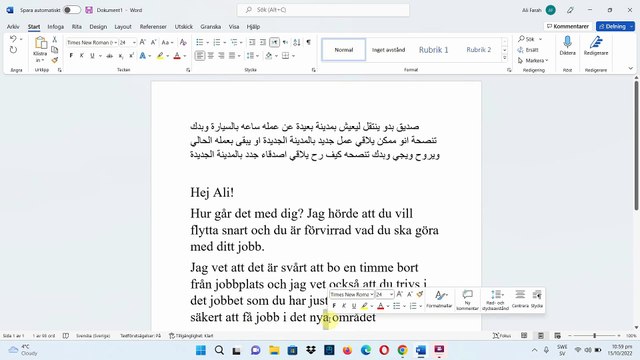Viewport: 640px width, 360px height.
Task: Toggle italic K in the ribbon
Action: point(82,56)
